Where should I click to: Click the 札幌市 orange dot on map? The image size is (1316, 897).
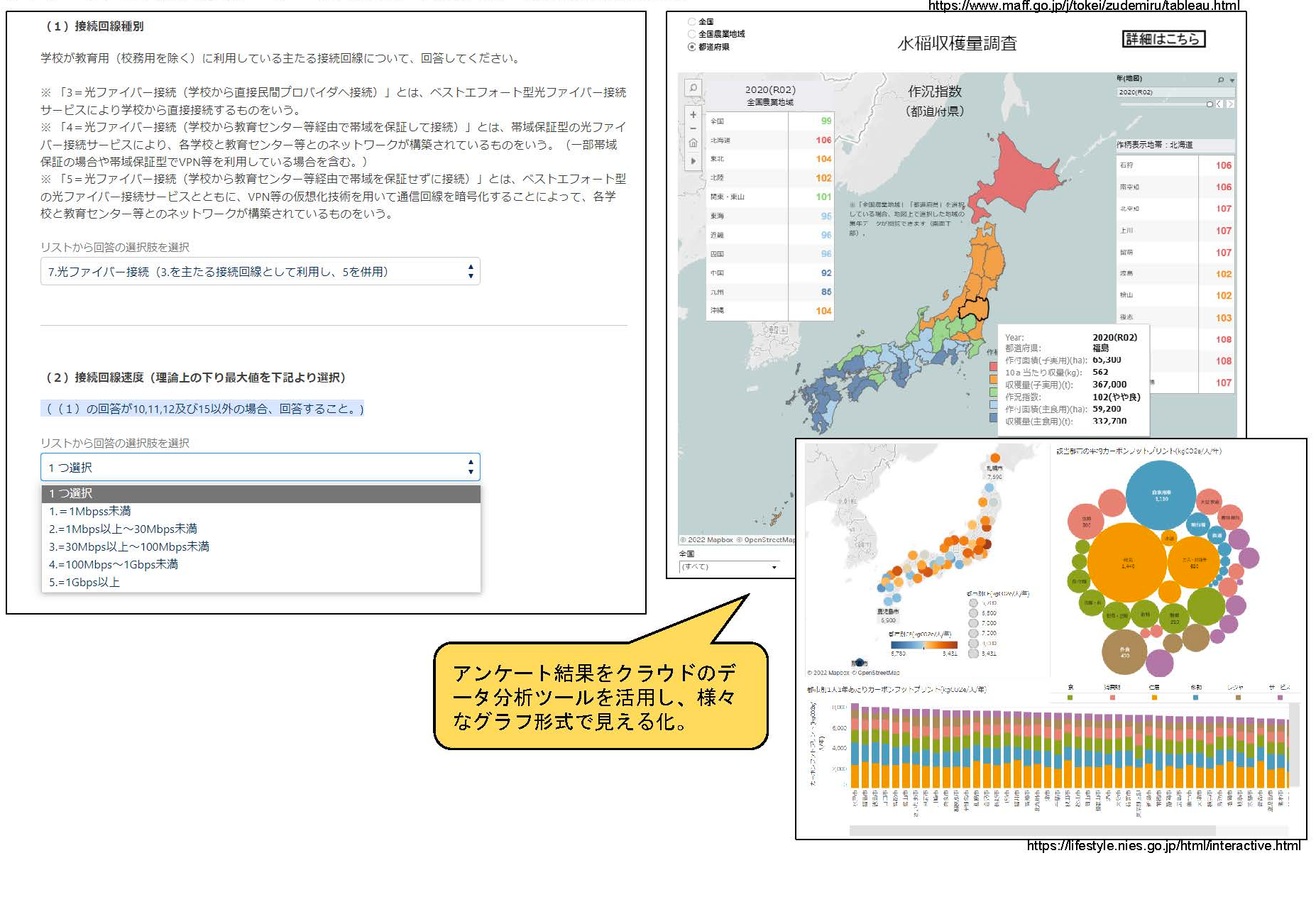995,458
